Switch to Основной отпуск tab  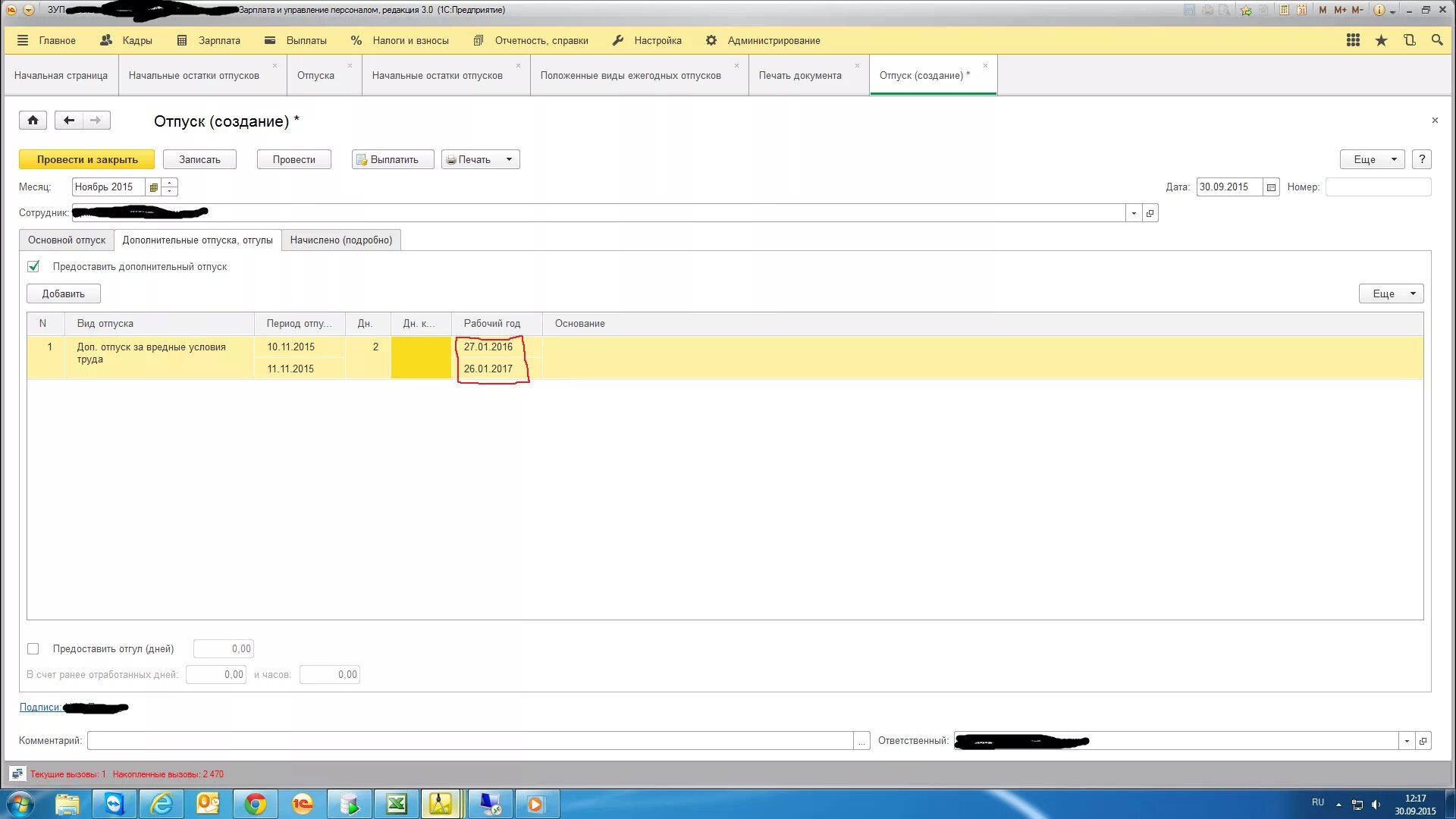pos(67,240)
